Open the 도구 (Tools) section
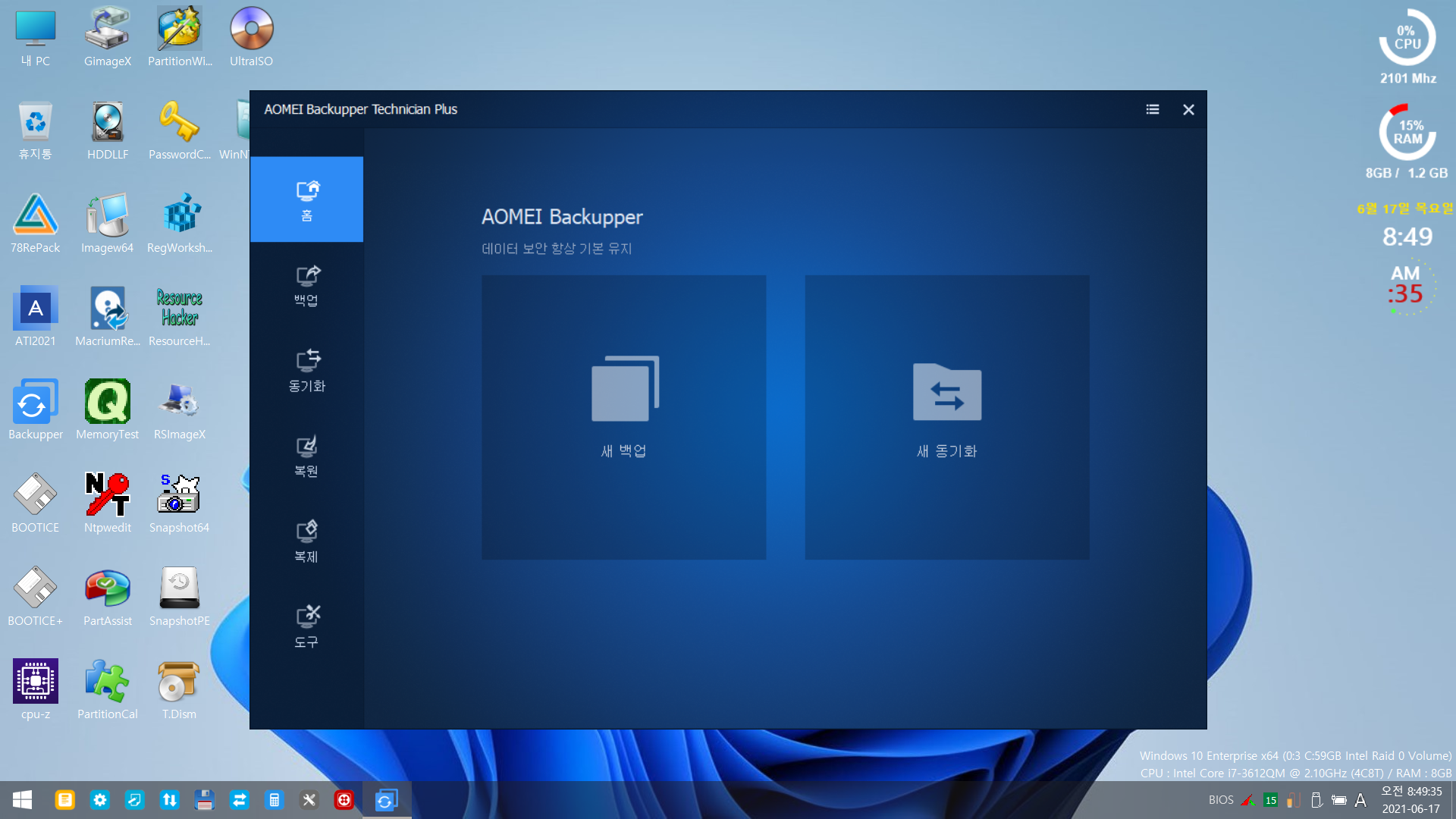This screenshot has width=1456, height=819. pyautogui.click(x=306, y=627)
